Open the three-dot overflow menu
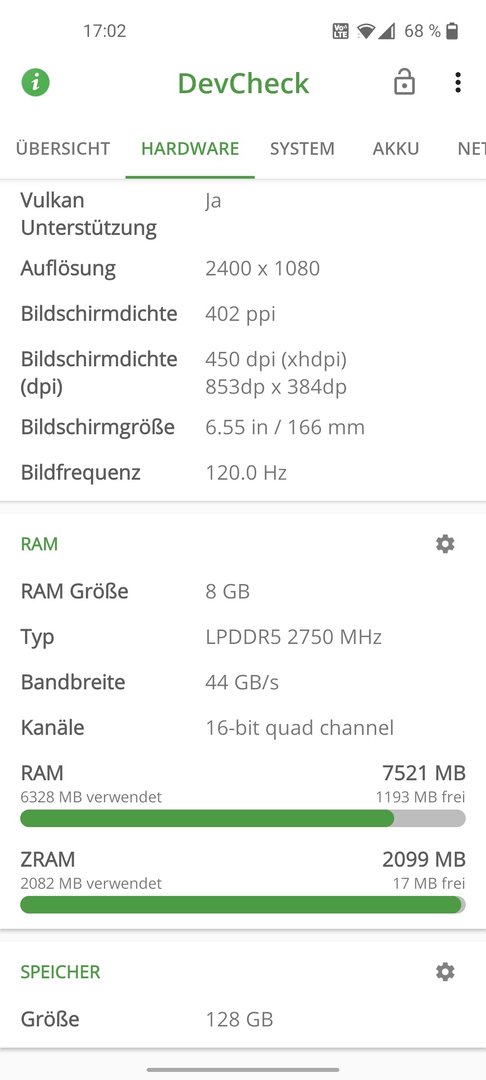Screen dimensions: 486x1080 click(458, 83)
